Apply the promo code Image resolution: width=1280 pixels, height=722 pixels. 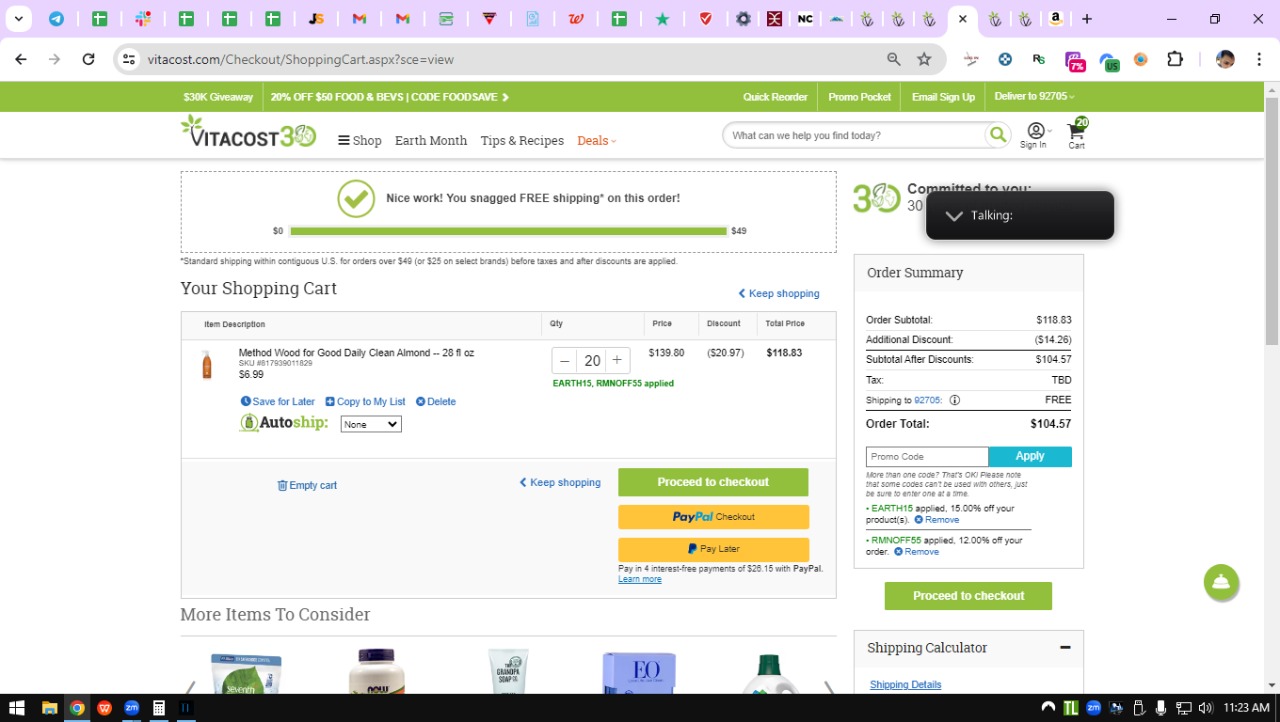(1030, 456)
